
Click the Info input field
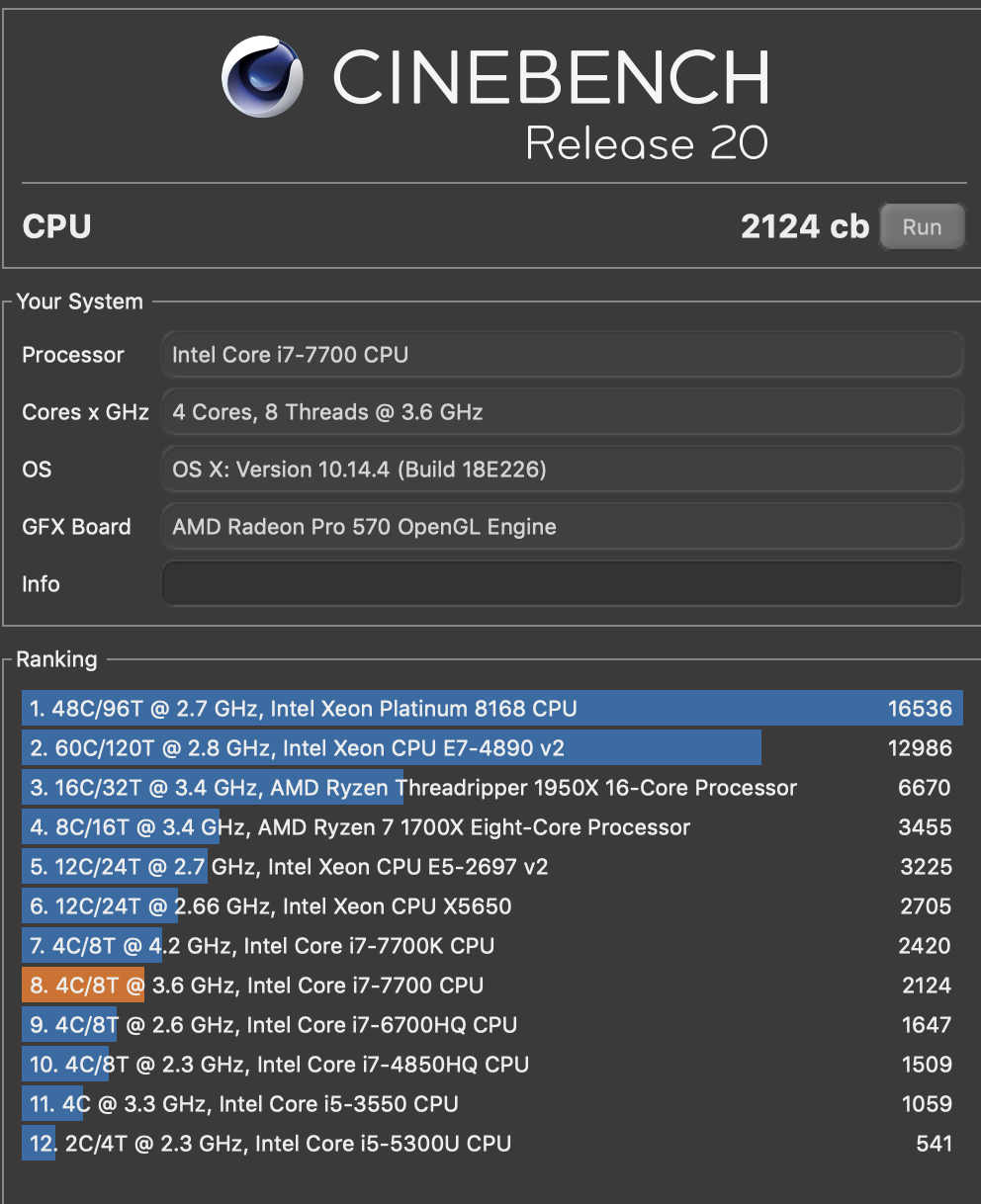point(562,584)
